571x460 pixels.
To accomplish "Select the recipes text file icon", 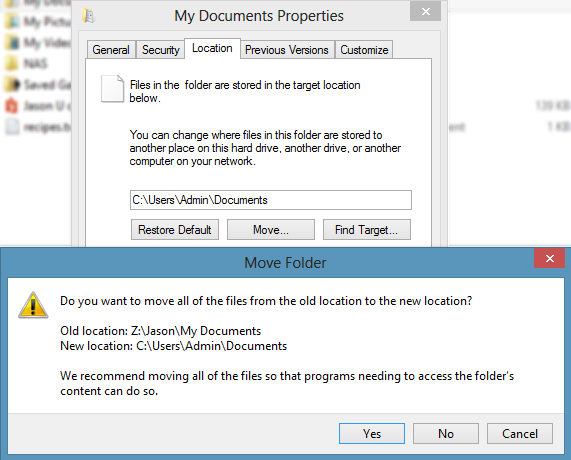I will [x=12, y=127].
